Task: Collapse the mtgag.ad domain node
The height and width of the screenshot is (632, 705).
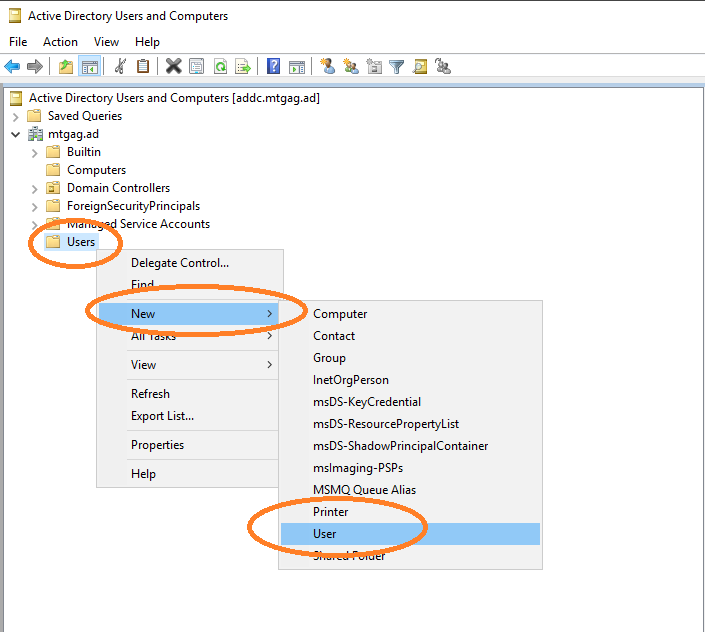Action: pos(16,134)
